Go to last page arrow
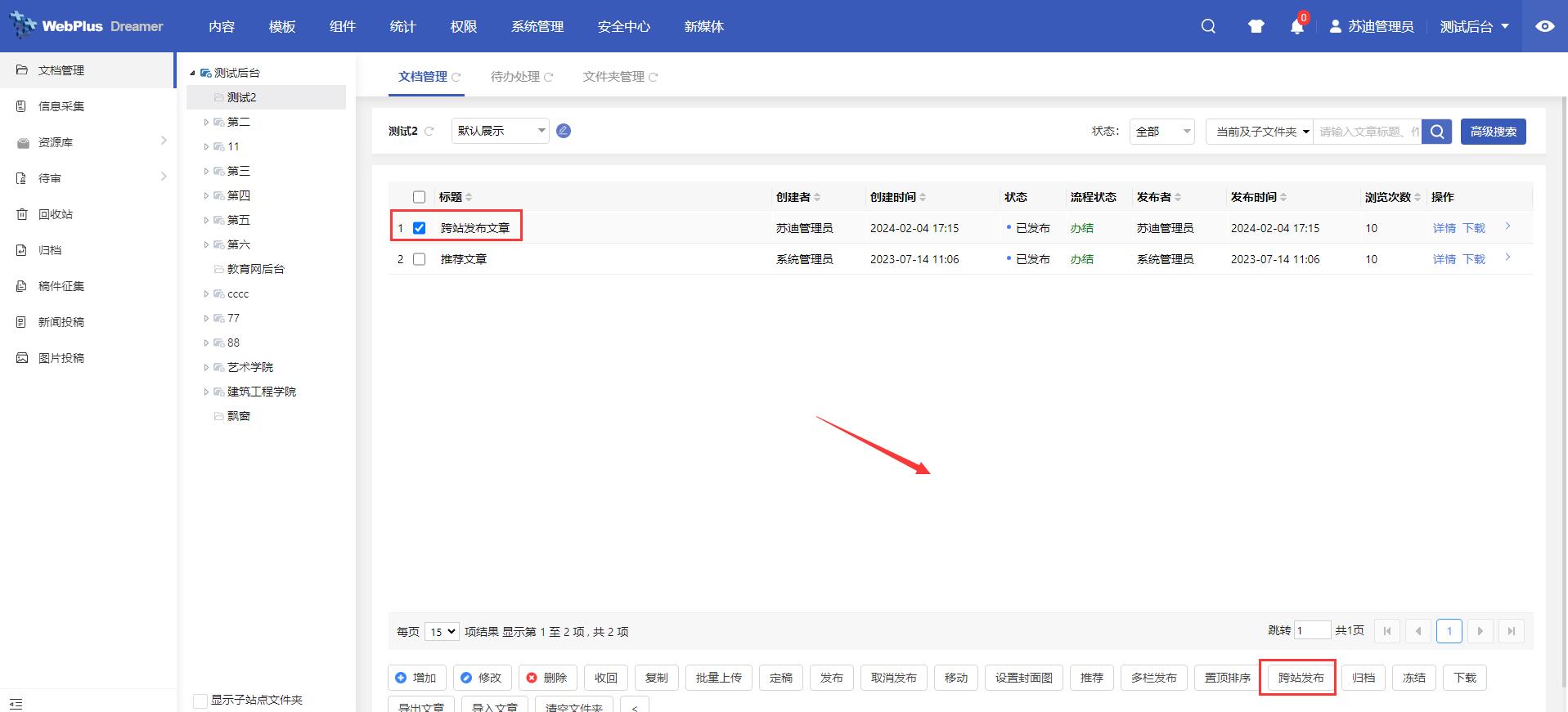1568x712 pixels. (1512, 631)
